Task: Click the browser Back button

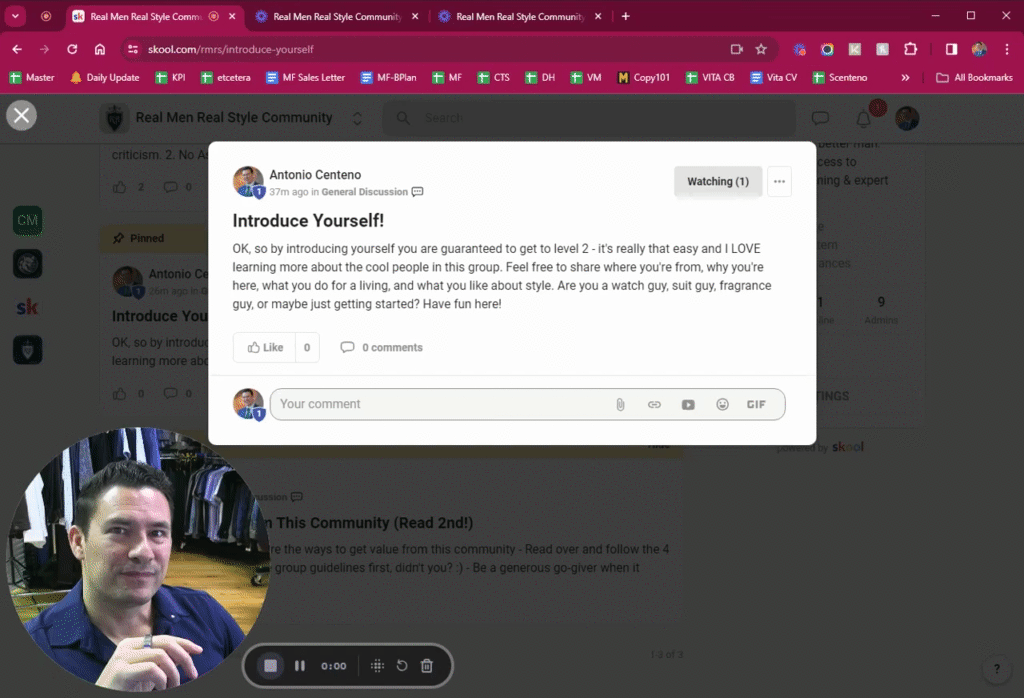Action: (17, 50)
